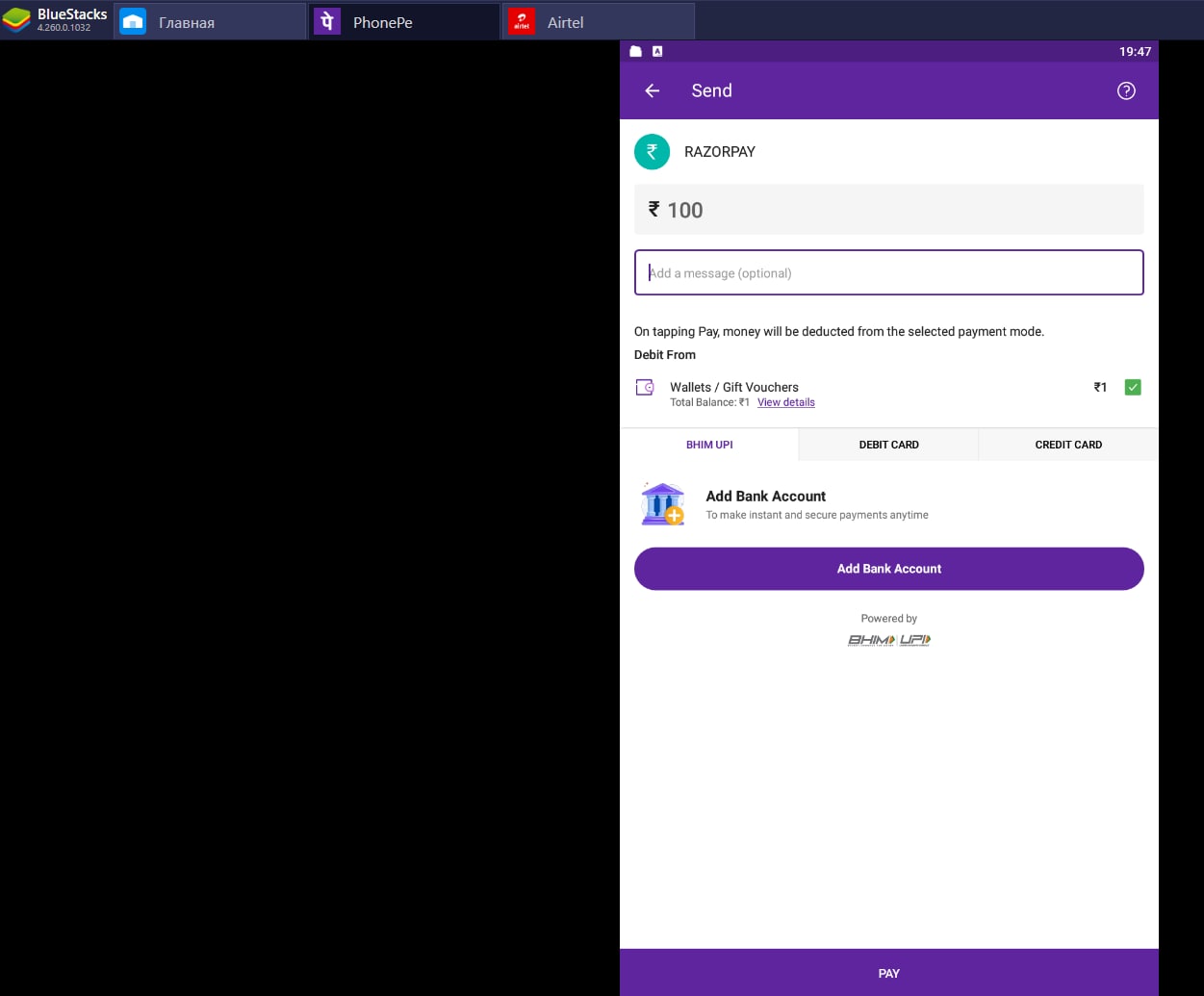Switch to the DEBIT CARD tab

888,445
